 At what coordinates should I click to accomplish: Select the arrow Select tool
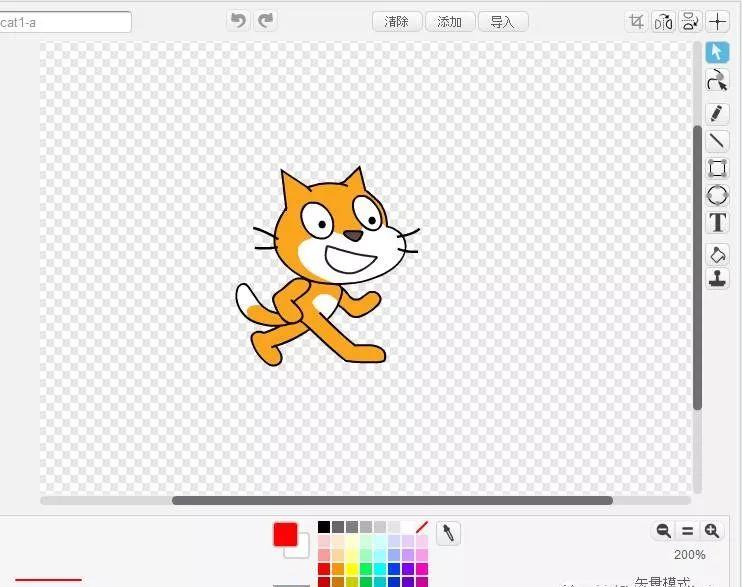(717, 52)
